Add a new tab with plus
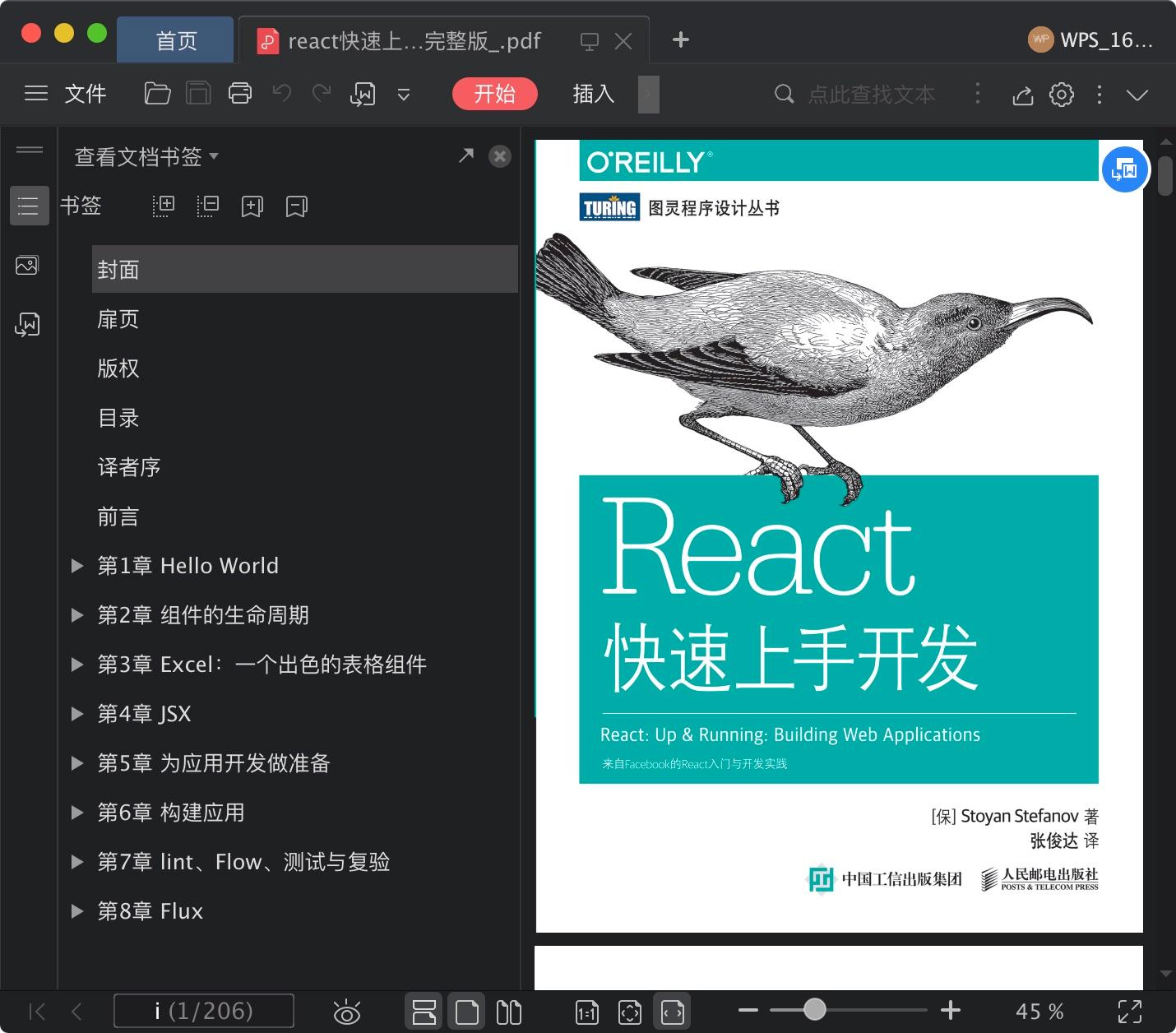Image resolution: width=1176 pixels, height=1033 pixels. [x=680, y=39]
